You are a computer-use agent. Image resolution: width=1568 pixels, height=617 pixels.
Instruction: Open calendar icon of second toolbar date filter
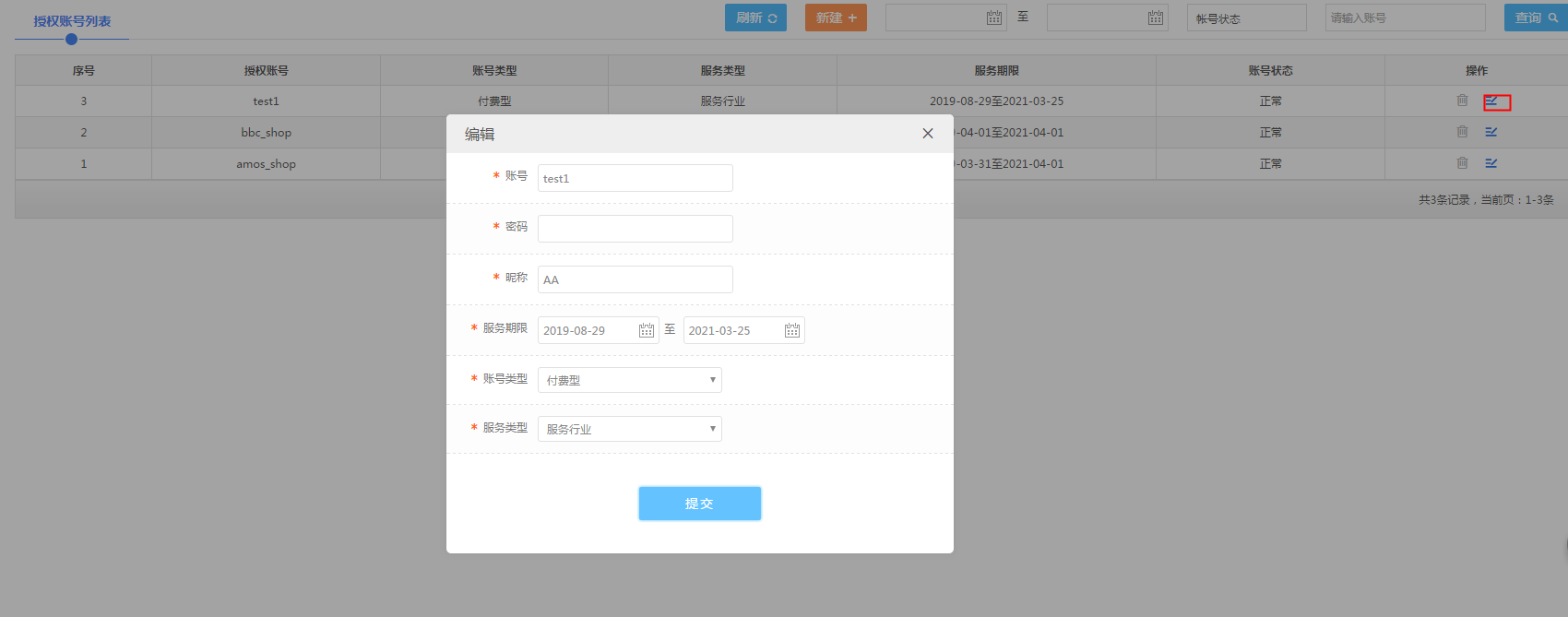point(1155,18)
